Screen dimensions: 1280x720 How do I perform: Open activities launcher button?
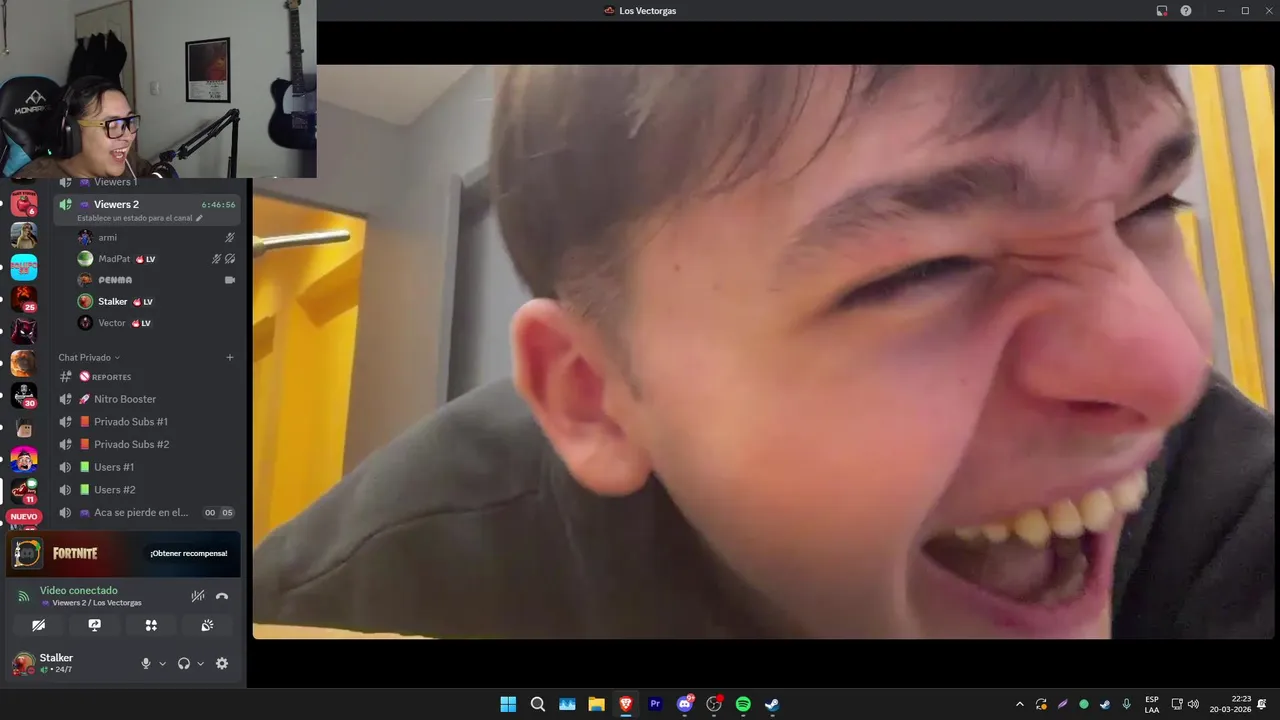(151, 625)
